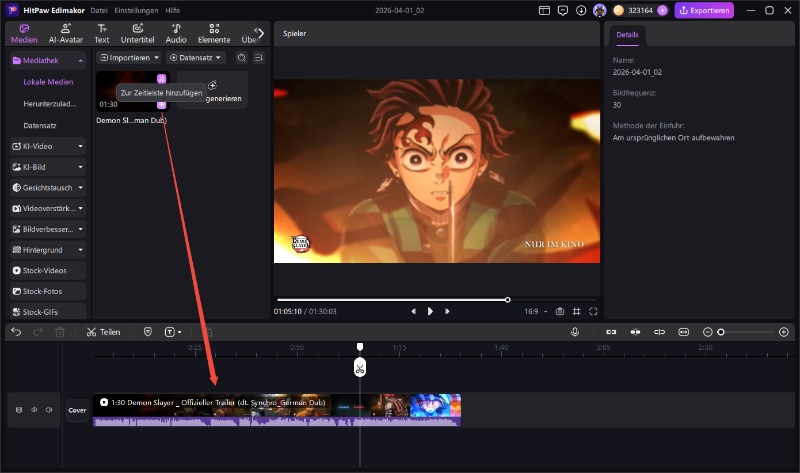This screenshot has width=800, height=473.
Task: Add a marker with the shield icon
Action: (148, 332)
